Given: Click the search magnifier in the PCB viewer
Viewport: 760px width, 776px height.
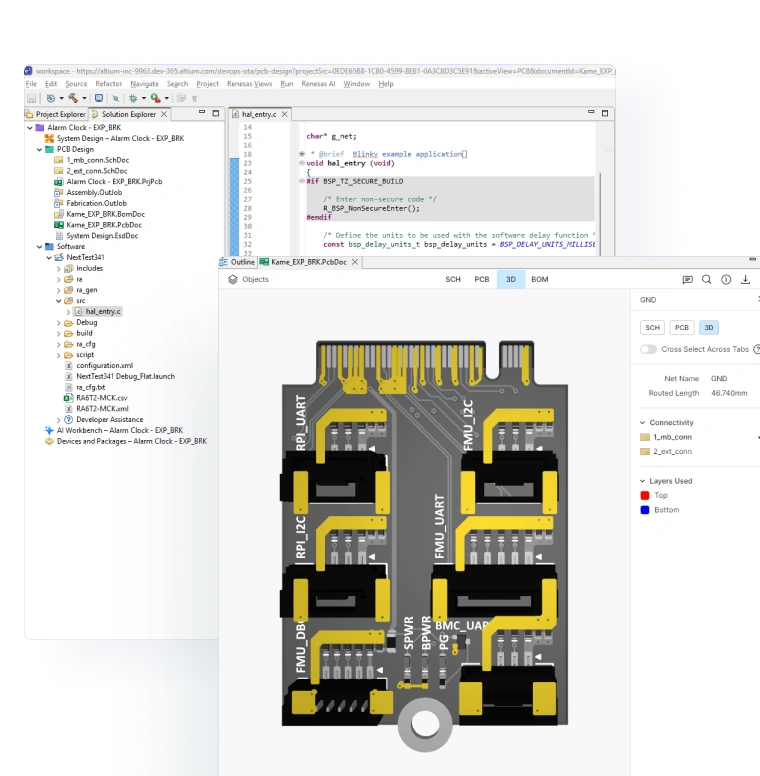Looking at the screenshot, I should point(707,280).
